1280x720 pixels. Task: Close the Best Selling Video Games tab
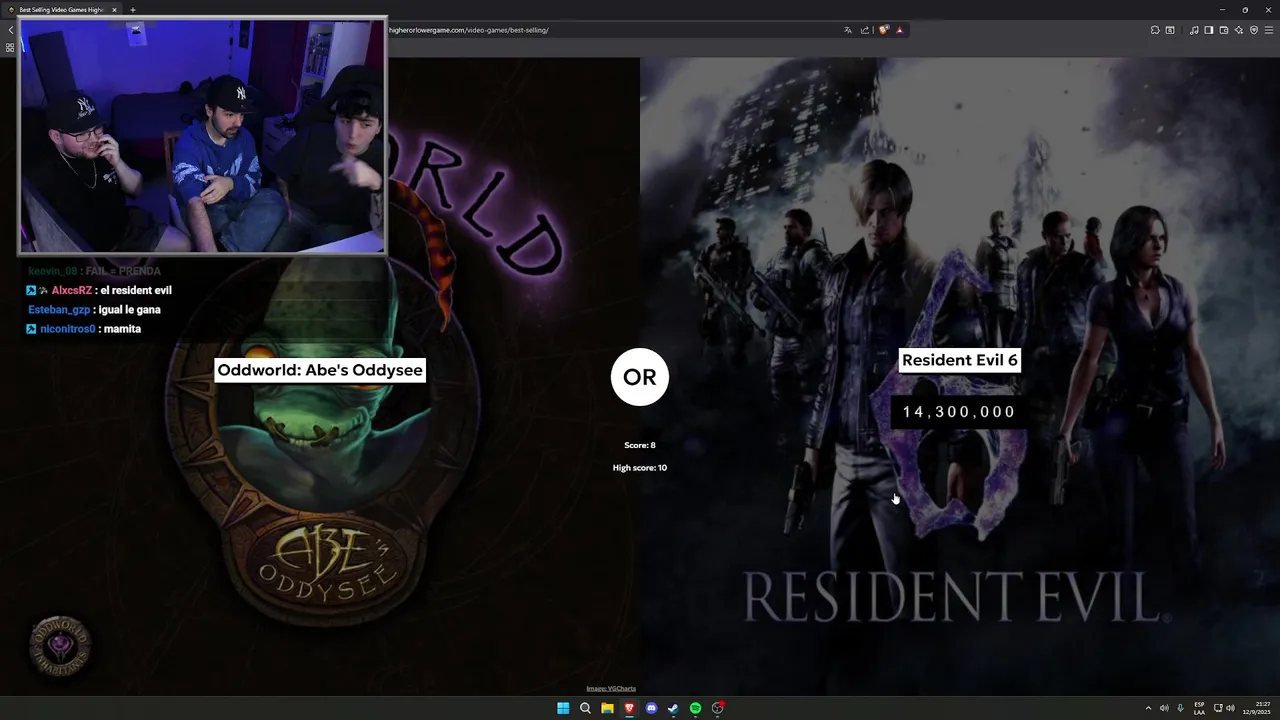point(114,9)
